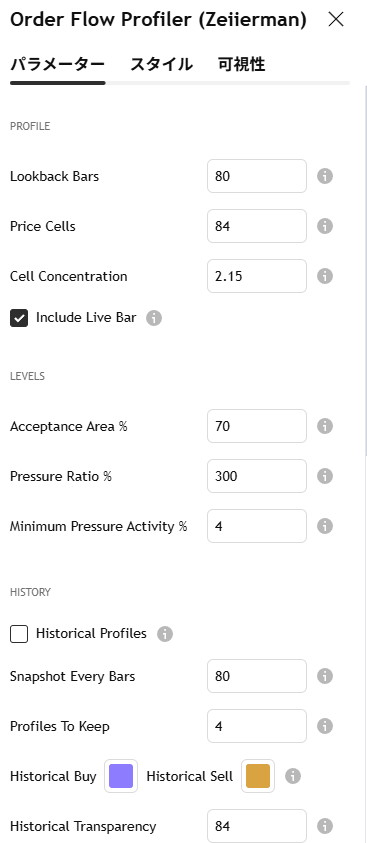
Task: Click info icon for Minimum Pressure Activity %
Action: 325,526
